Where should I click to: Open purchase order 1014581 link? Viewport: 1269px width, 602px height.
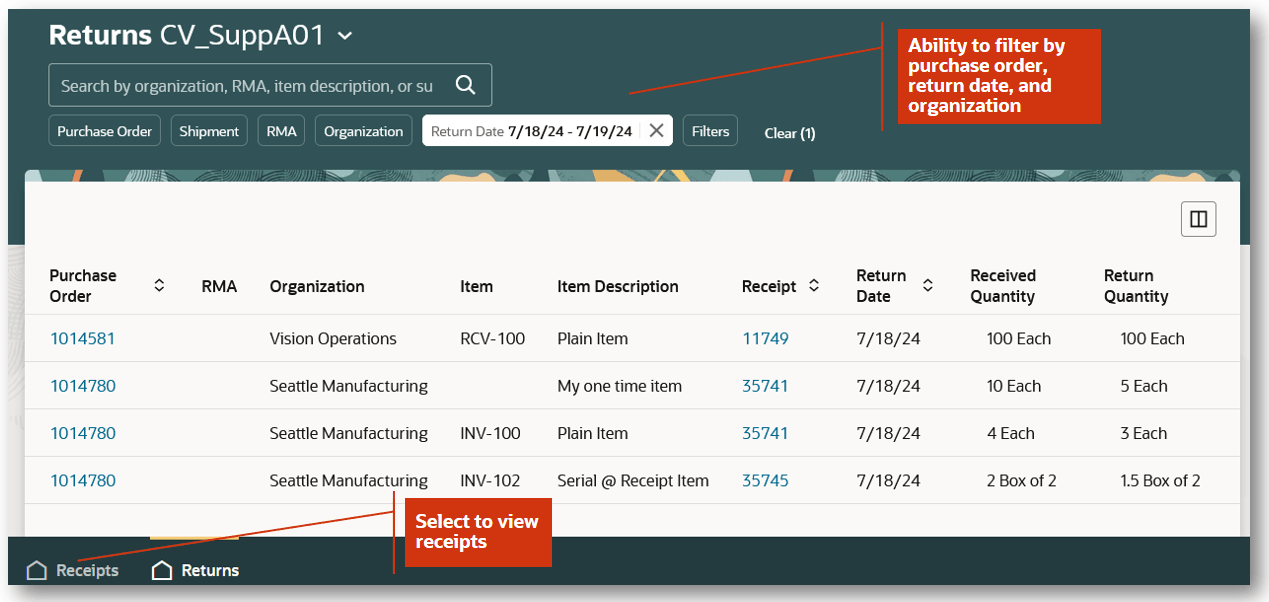(83, 339)
